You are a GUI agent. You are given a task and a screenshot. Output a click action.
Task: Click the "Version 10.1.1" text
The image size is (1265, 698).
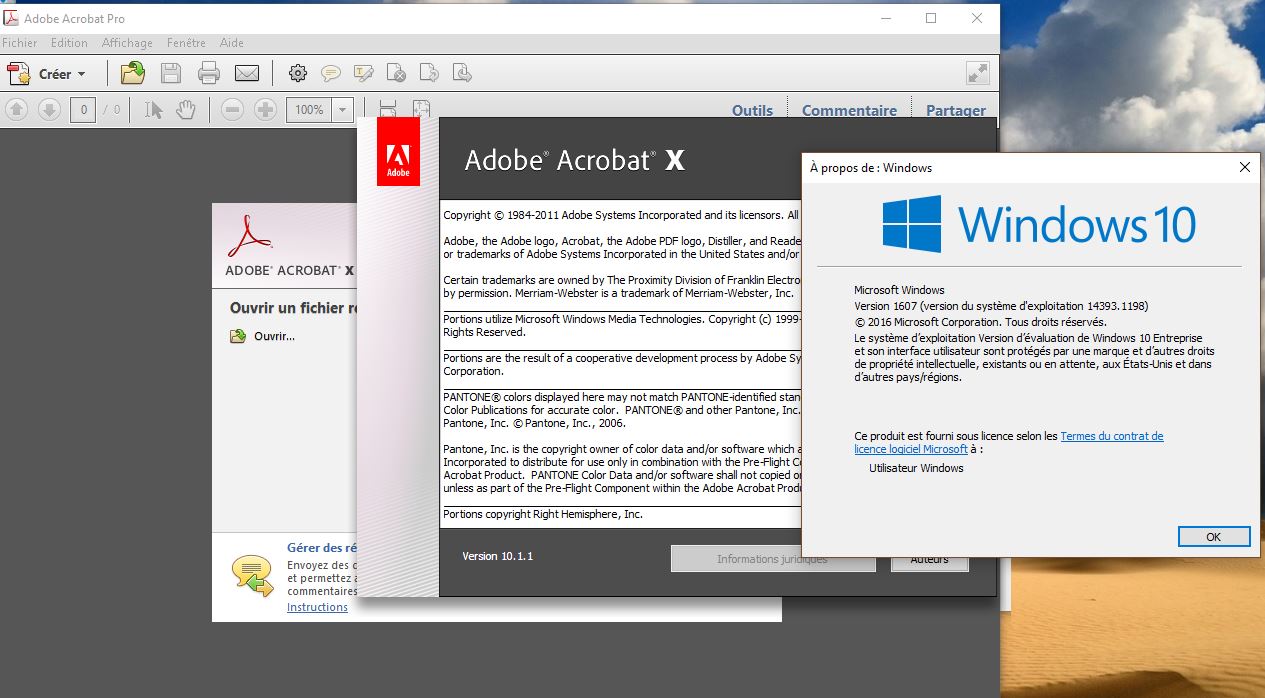coord(498,556)
